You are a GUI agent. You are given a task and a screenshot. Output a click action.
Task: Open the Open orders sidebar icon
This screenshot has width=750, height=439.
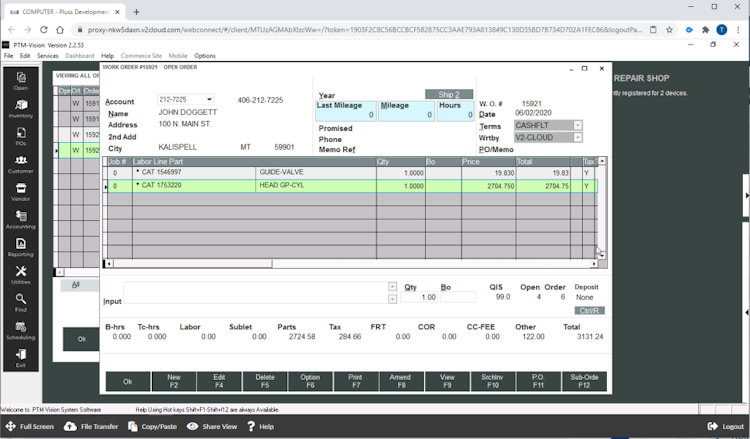(x=21, y=81)
